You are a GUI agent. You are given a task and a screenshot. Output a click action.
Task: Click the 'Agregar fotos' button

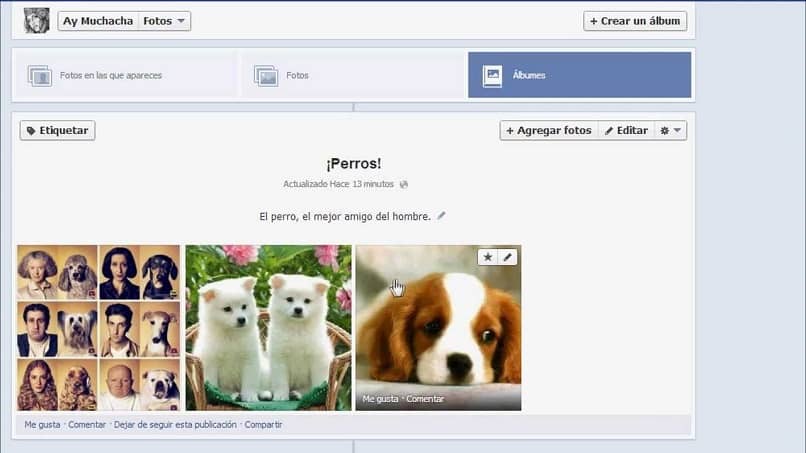[549, 131]
